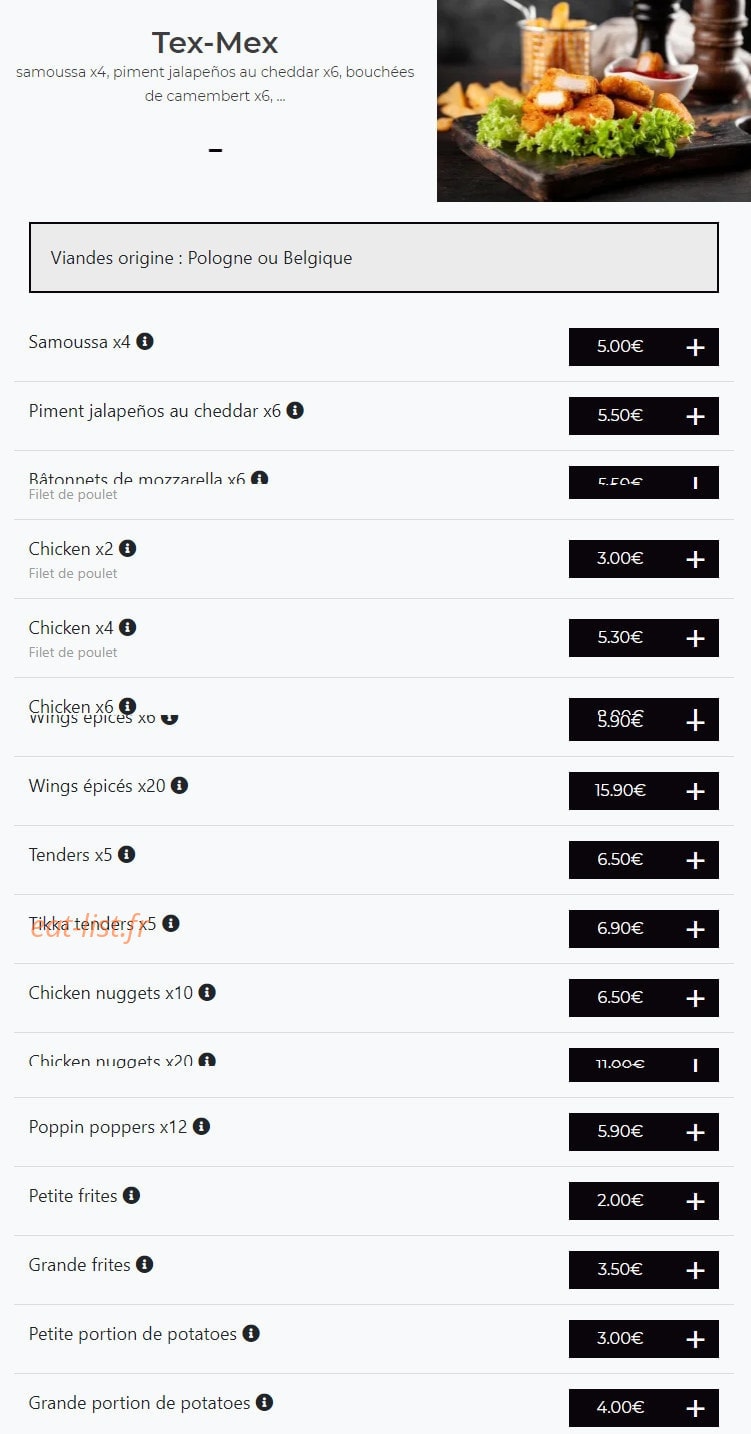The image size is (751, 1434).
Task: Open the Chicken x4 info icon
Action: (127, 628)
